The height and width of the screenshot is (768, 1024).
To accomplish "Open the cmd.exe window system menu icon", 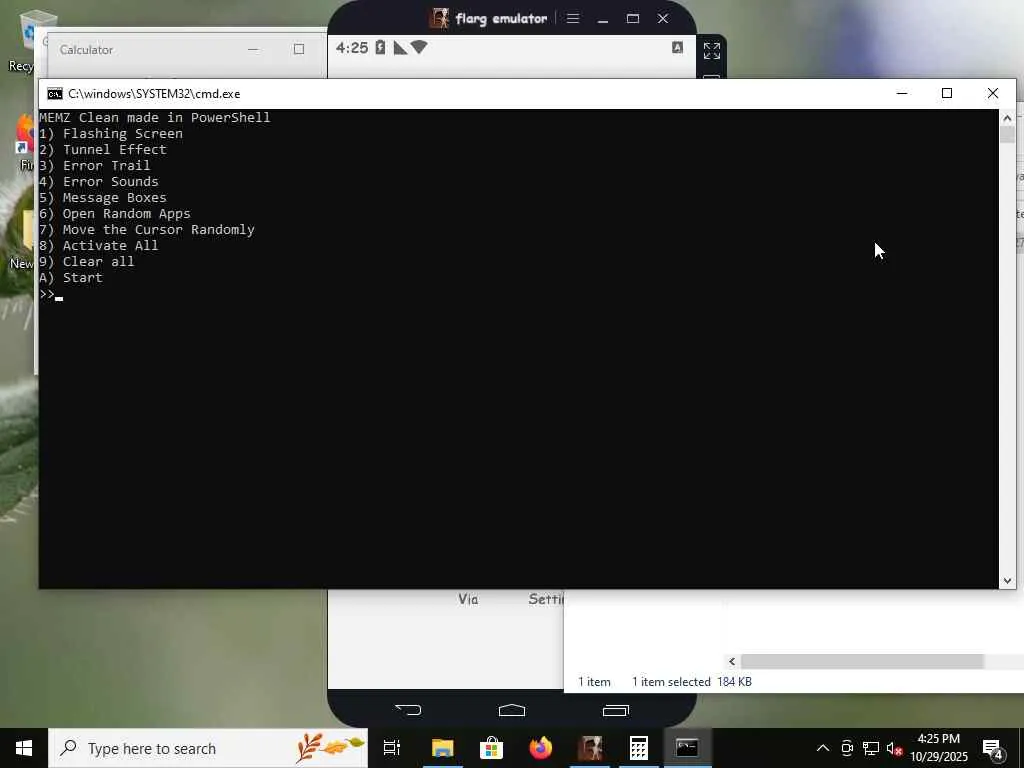I will 55,94.
